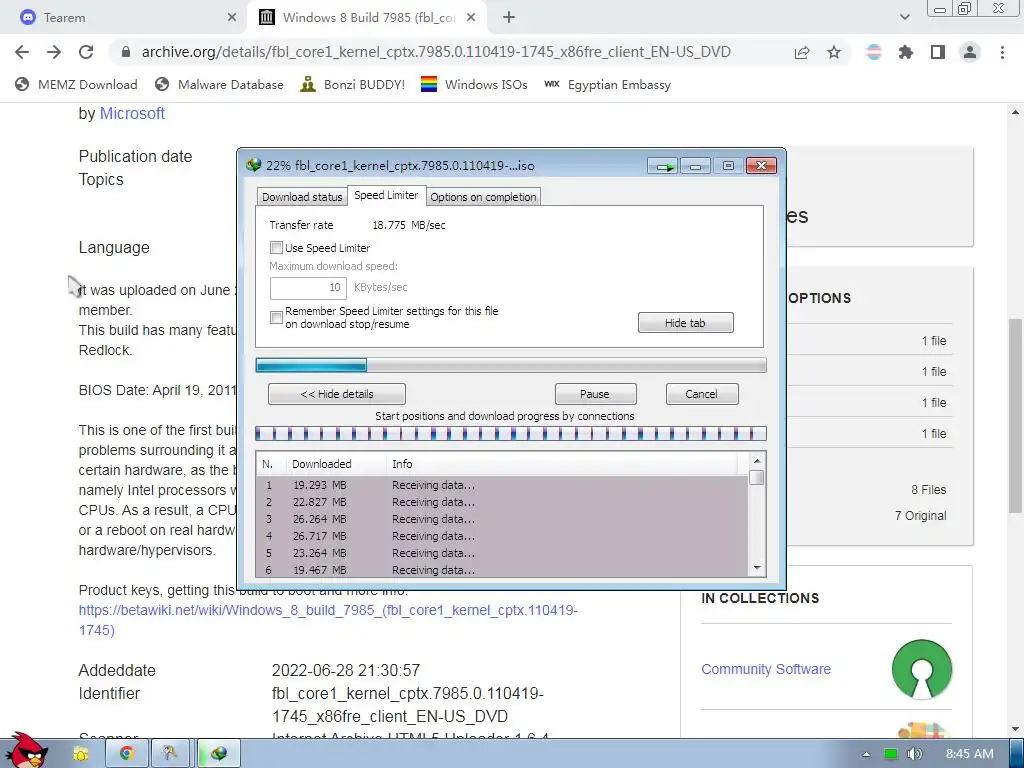Reload the archive.org page
This screenshot has height=768, width=1024.
(x=86, y=52)
